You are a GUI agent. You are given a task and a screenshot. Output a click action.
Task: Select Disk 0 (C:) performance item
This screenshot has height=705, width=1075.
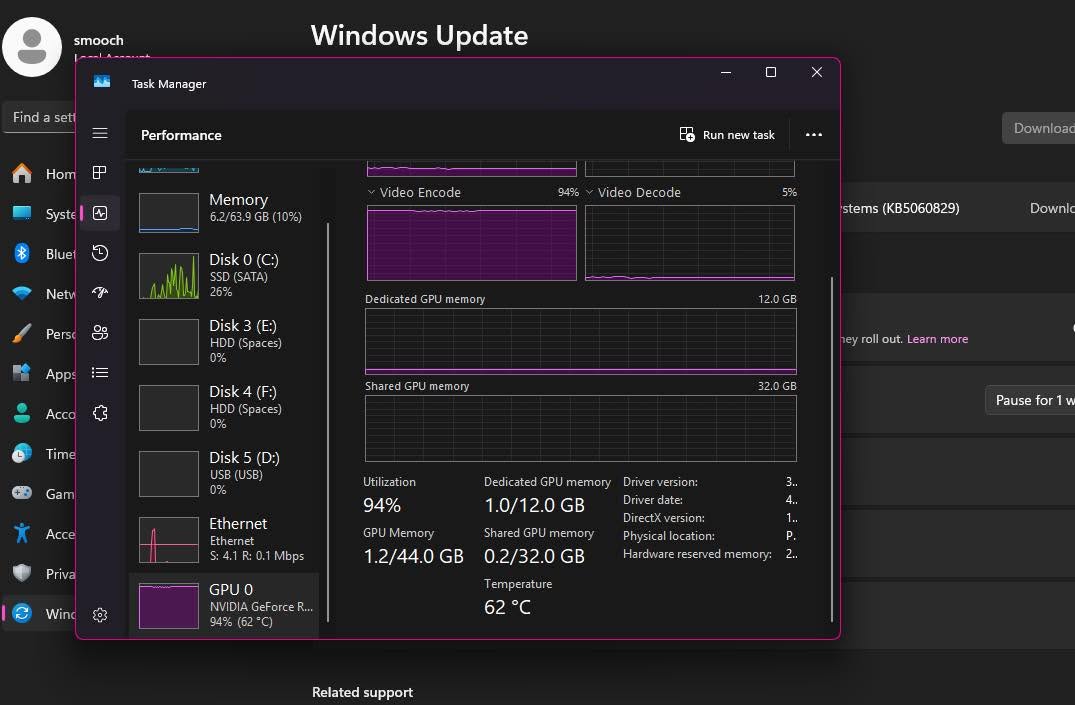224,275
